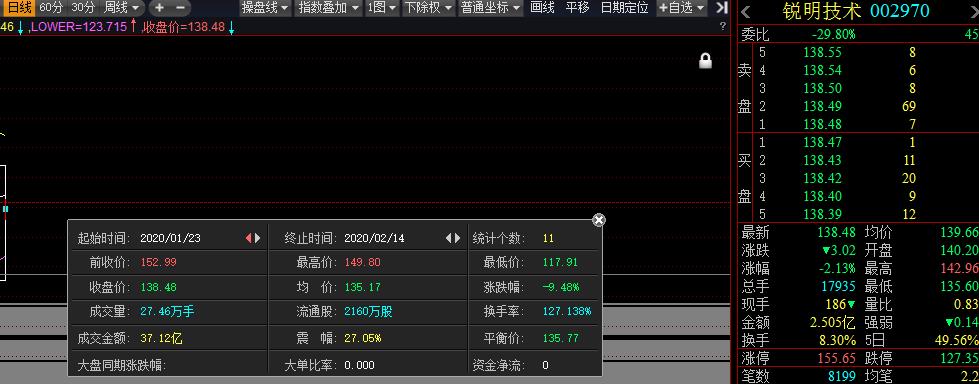979x384 pixels.
Task: Expand the 操盘线 dropdown
Action: click(265, 8)
